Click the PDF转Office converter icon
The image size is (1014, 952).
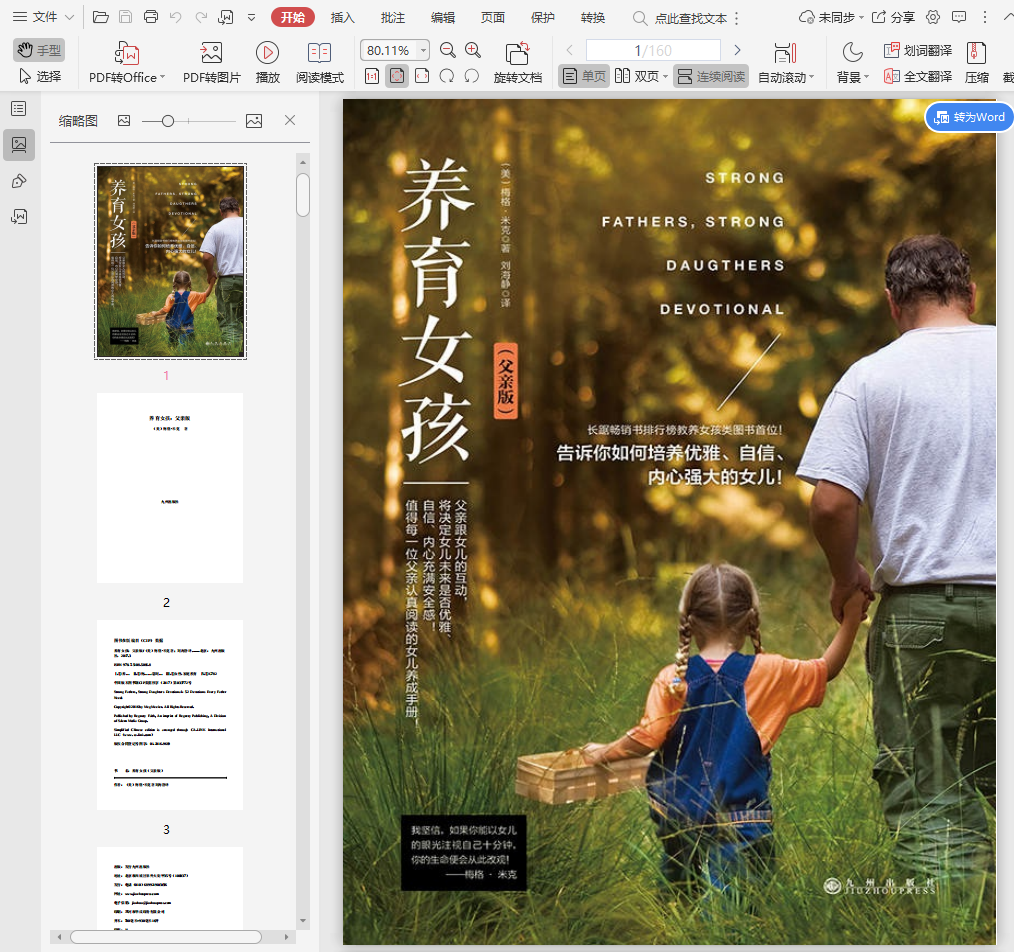coord(127,54)
